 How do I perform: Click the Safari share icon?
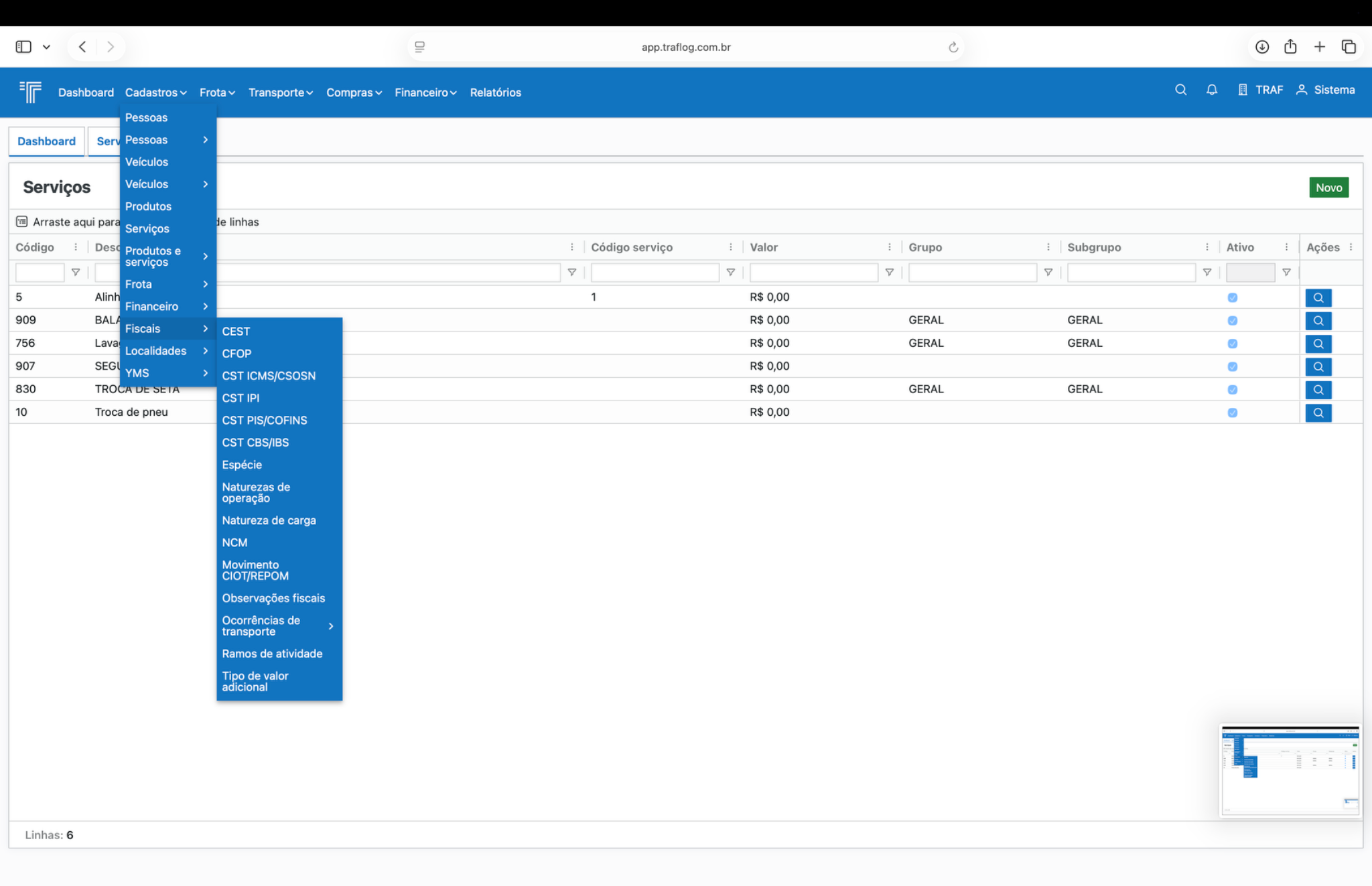point(1290,47)
